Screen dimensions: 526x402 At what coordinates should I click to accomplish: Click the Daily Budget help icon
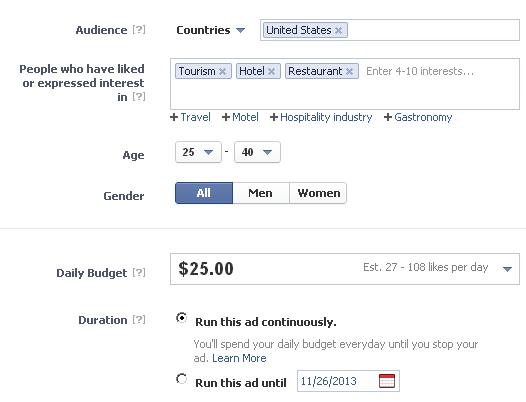pyautogui.click(x=139, y=272)
